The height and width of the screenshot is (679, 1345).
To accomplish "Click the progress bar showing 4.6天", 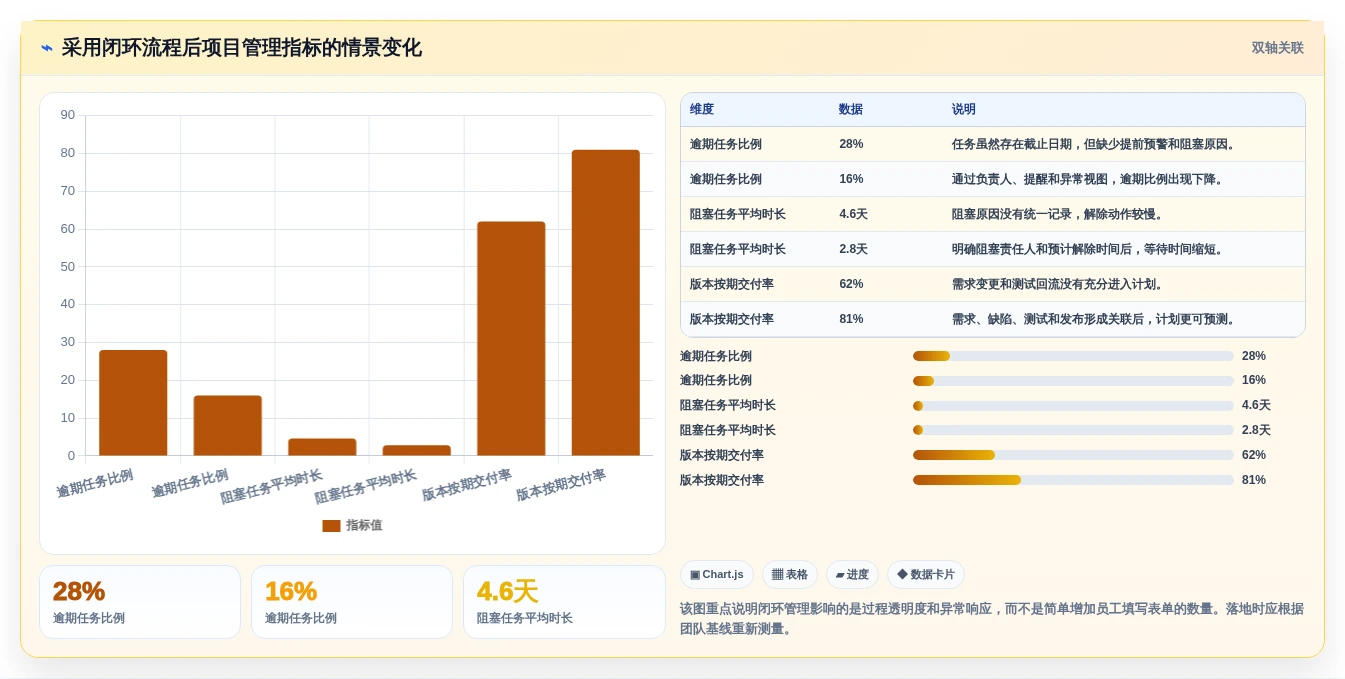I will tap(1073, 406).
